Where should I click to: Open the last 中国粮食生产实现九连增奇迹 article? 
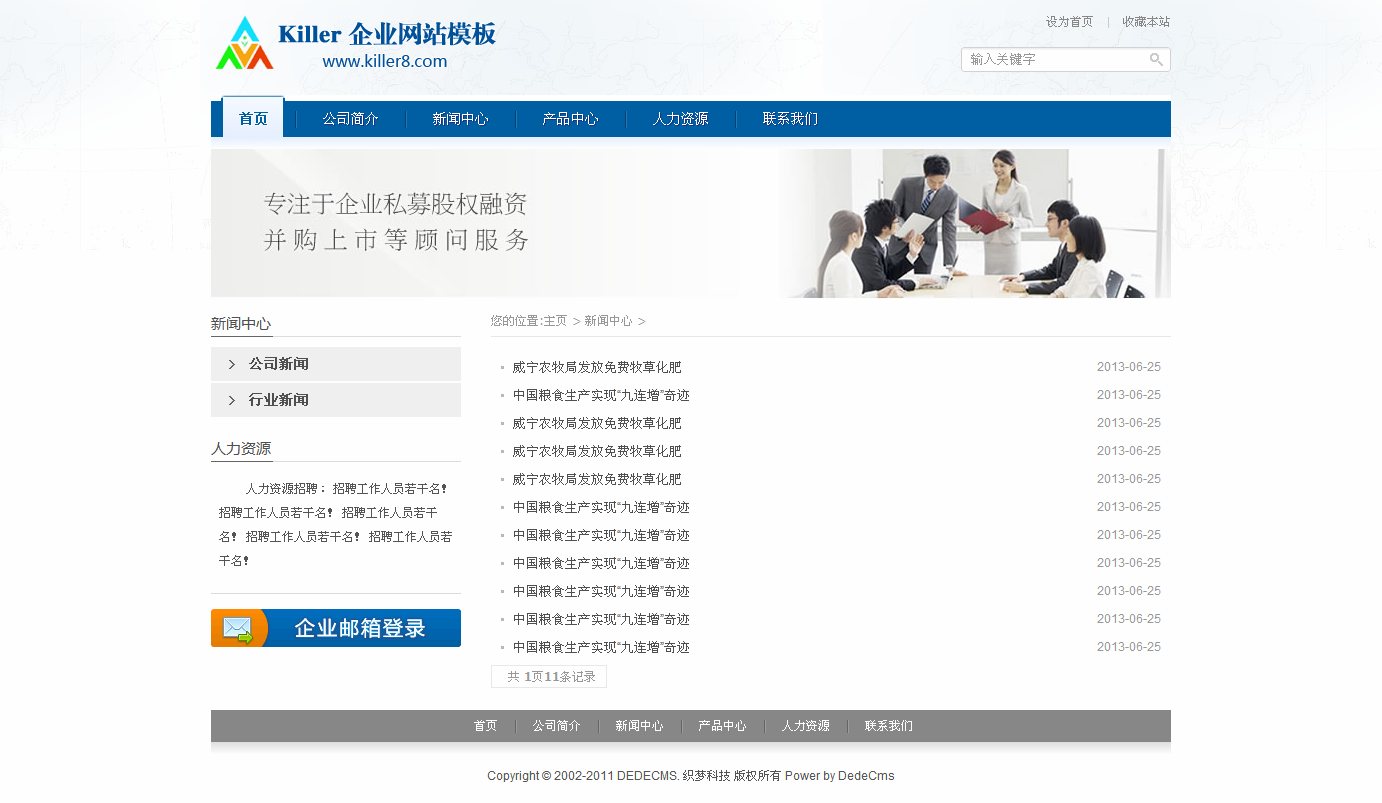click(601, 648)
